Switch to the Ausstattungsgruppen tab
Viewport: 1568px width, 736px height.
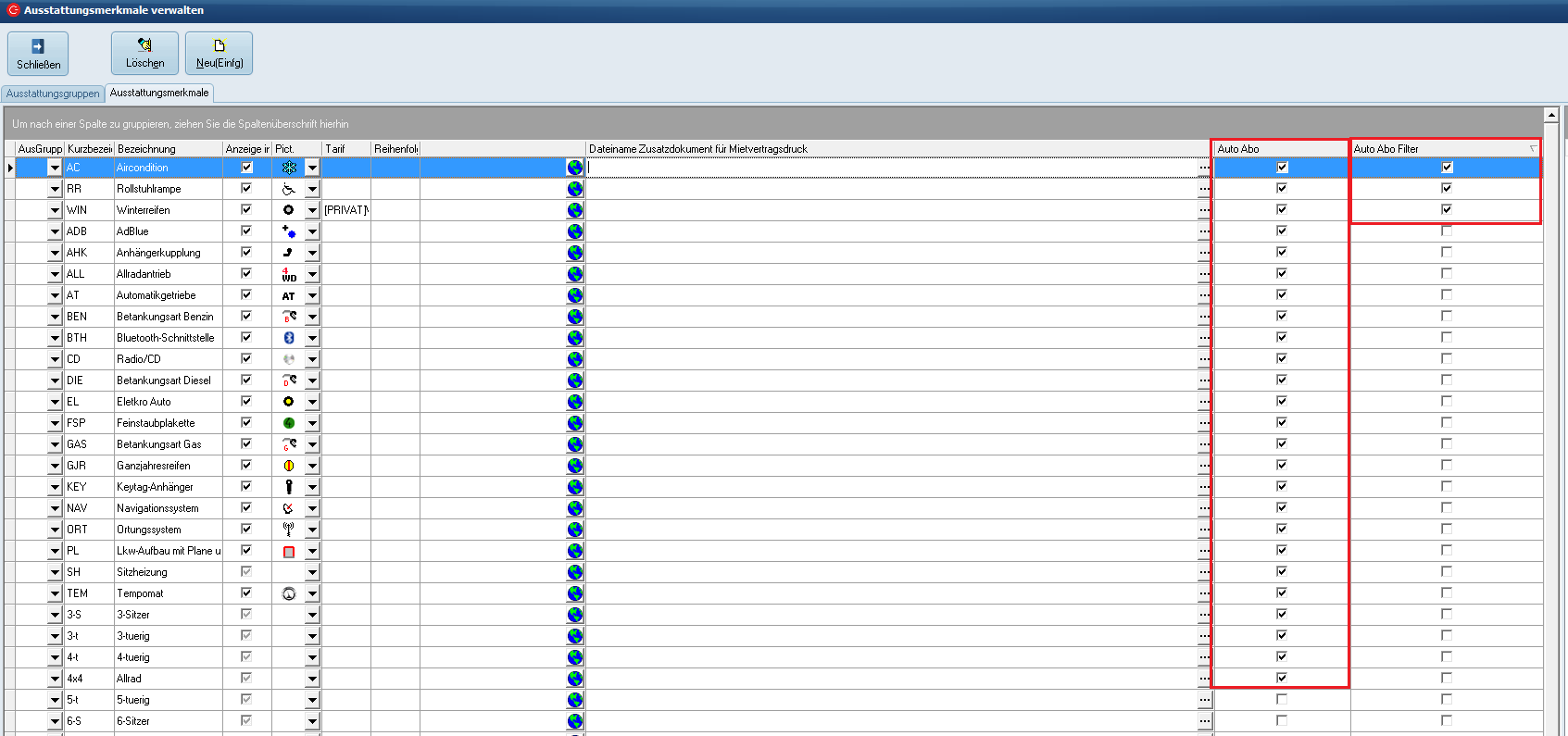[53, 94]
